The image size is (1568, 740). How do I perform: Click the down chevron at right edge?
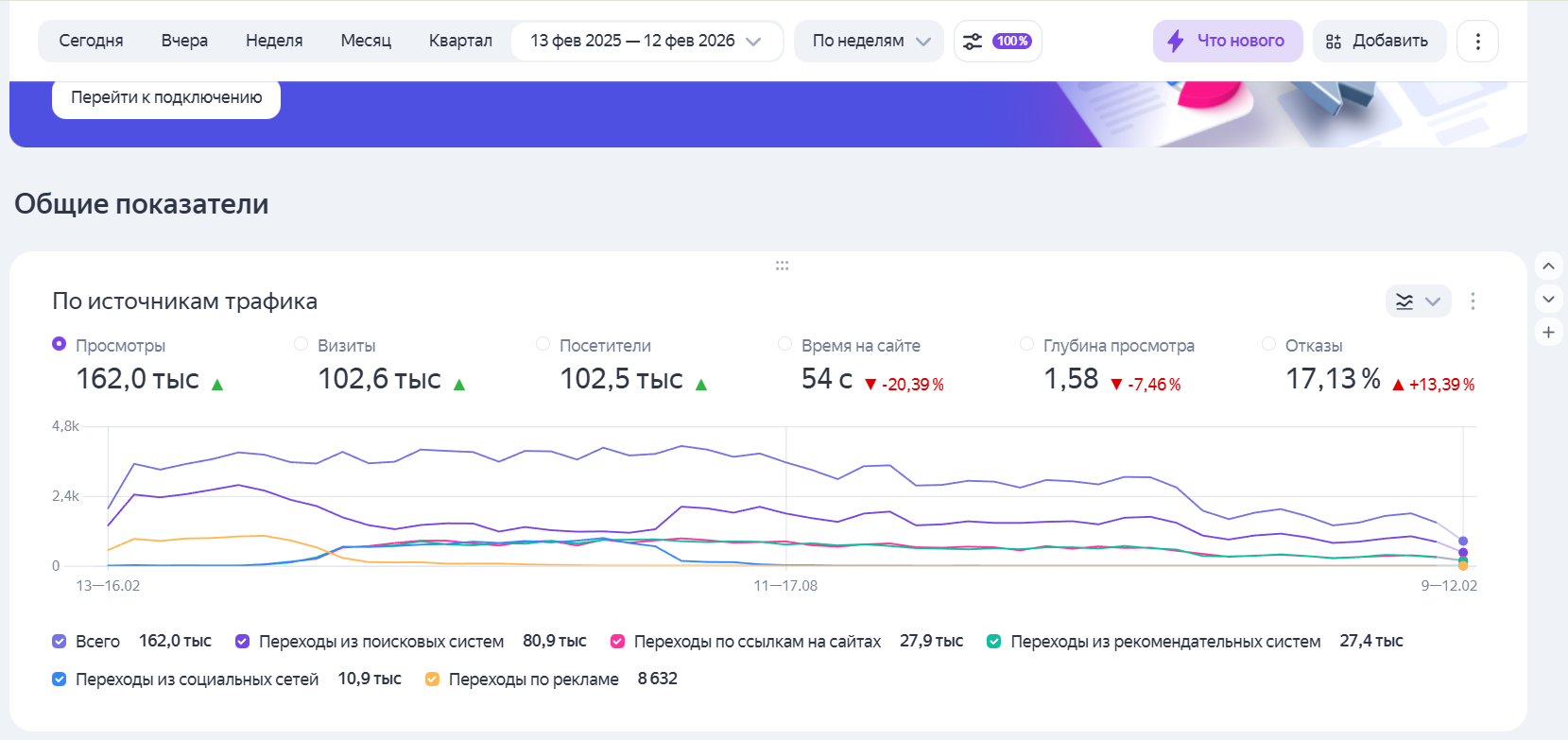pos(1548,300)
